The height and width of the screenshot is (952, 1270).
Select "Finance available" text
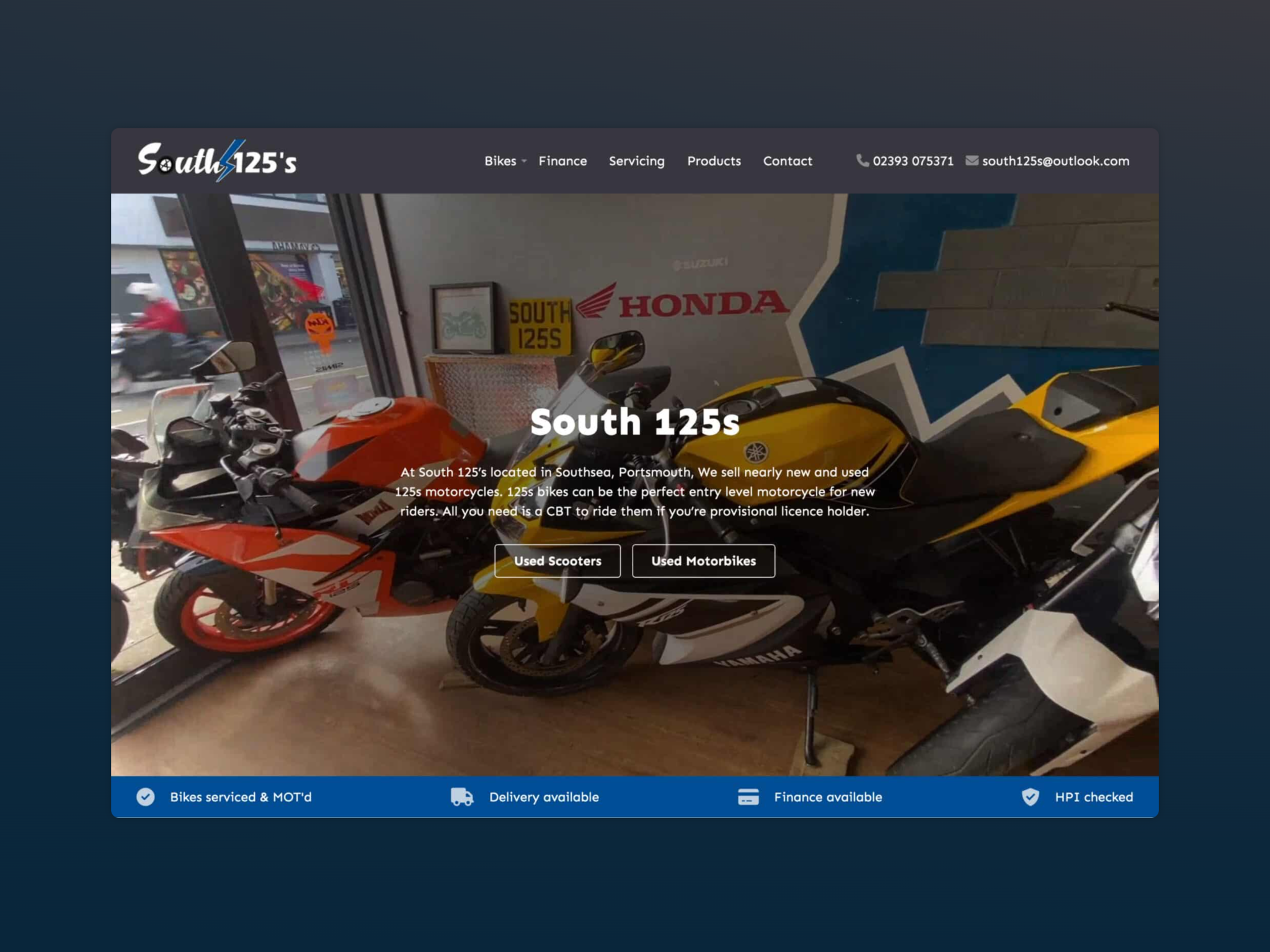[x=828, y=797]
